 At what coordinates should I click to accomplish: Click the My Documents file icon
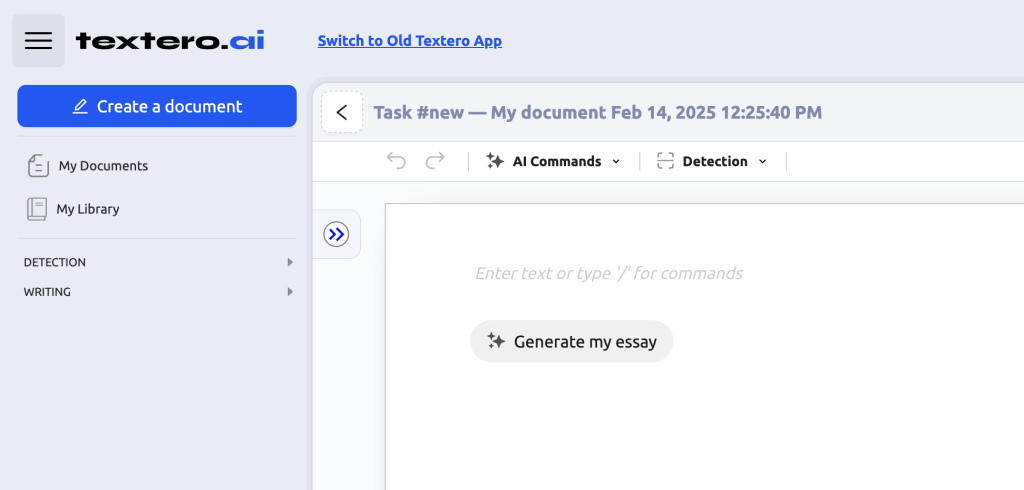tap(38, 166)
